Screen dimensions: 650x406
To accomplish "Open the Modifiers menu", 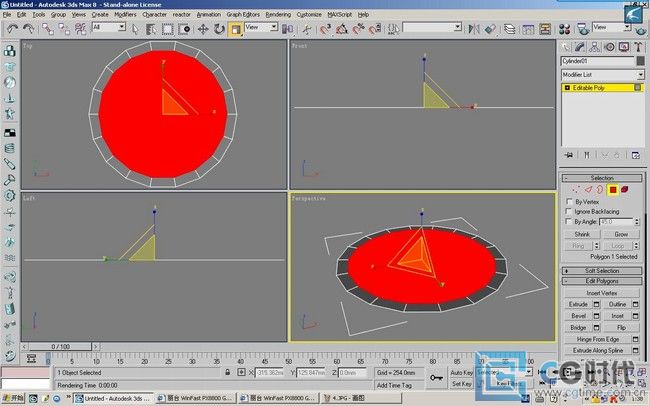I will [125, 15].
